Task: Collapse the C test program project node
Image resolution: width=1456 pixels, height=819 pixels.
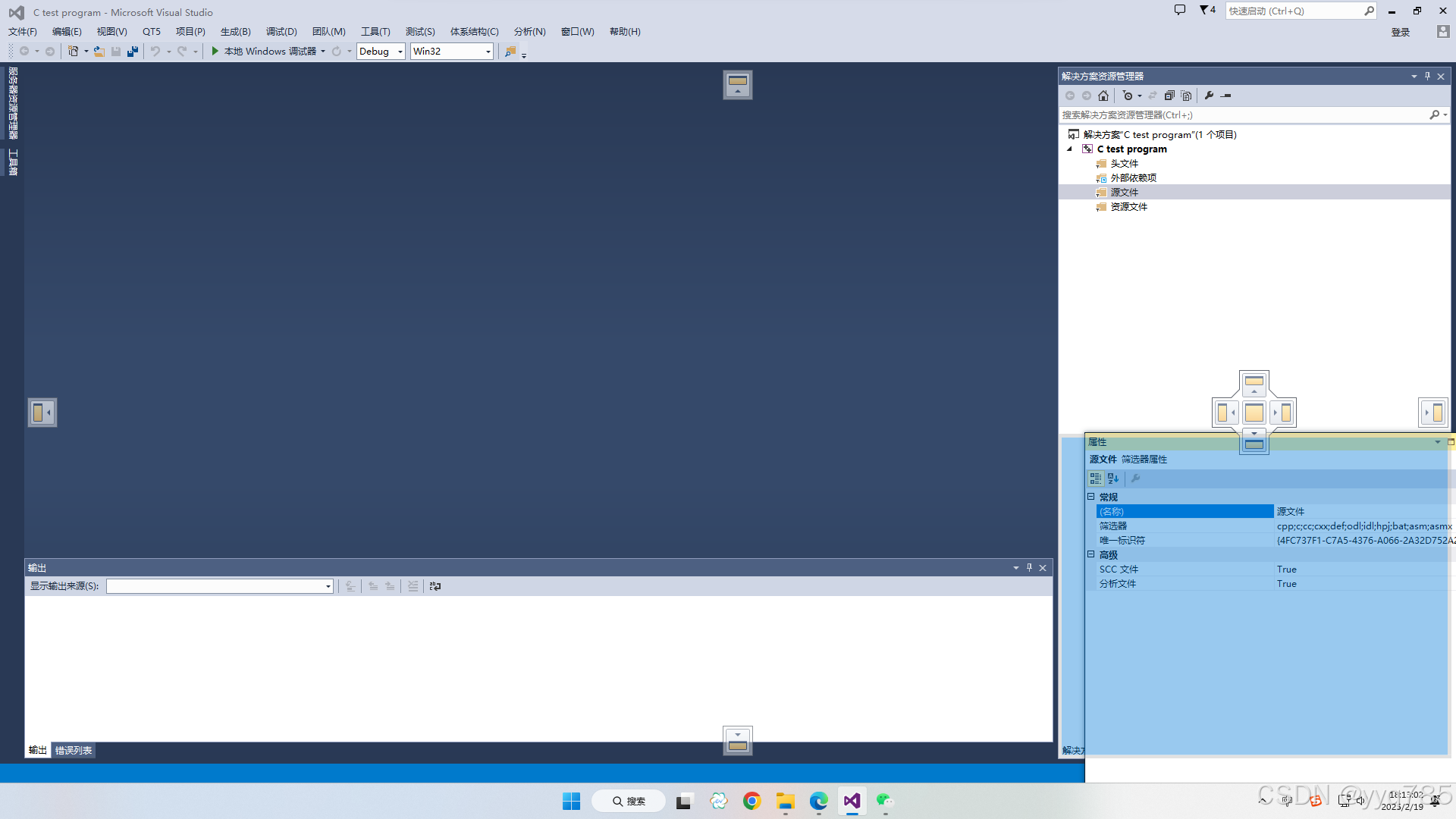Action: (1069, 149)
